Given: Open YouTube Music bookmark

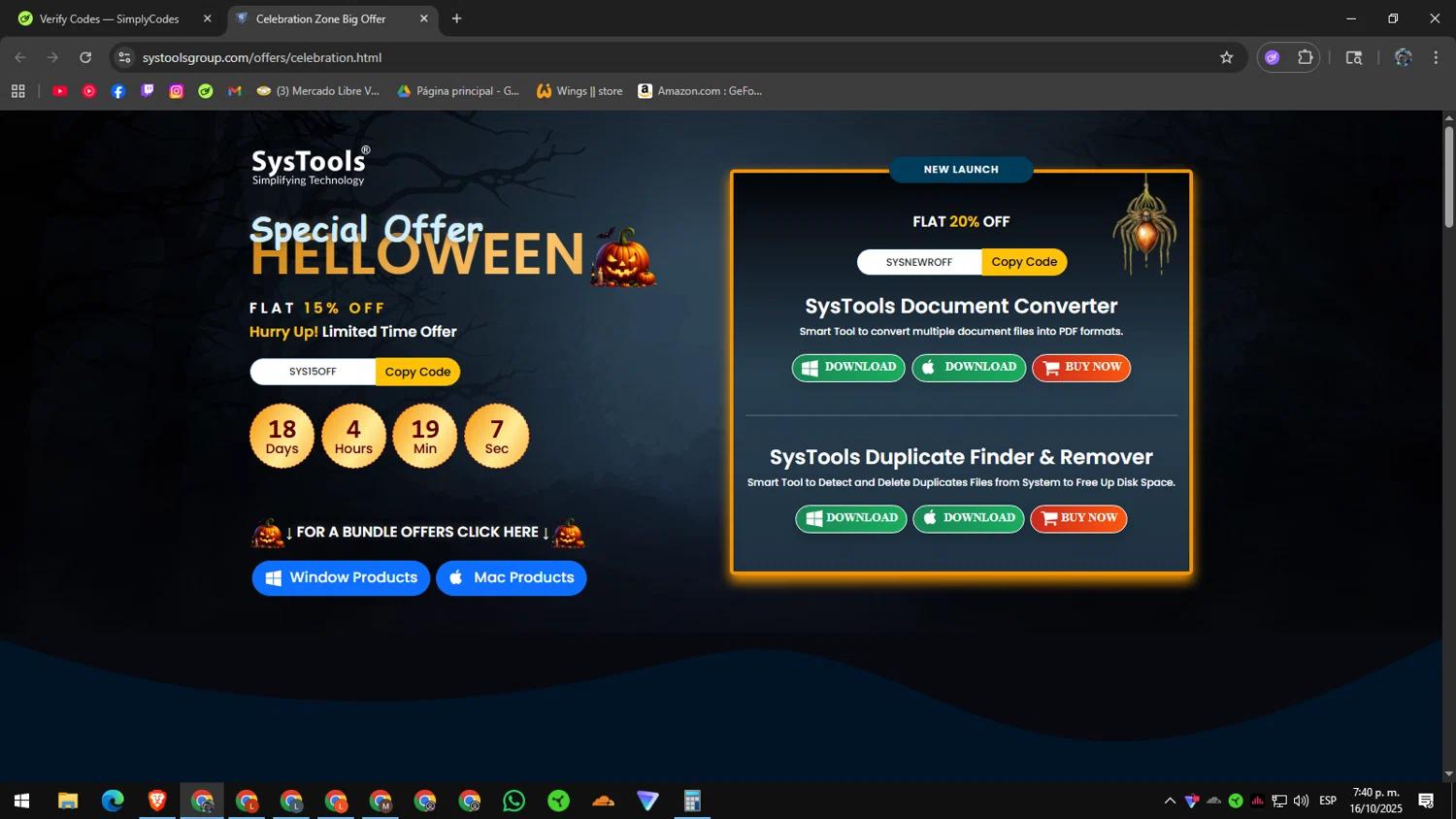Looking at the screenshot, I should coord(89,91).
